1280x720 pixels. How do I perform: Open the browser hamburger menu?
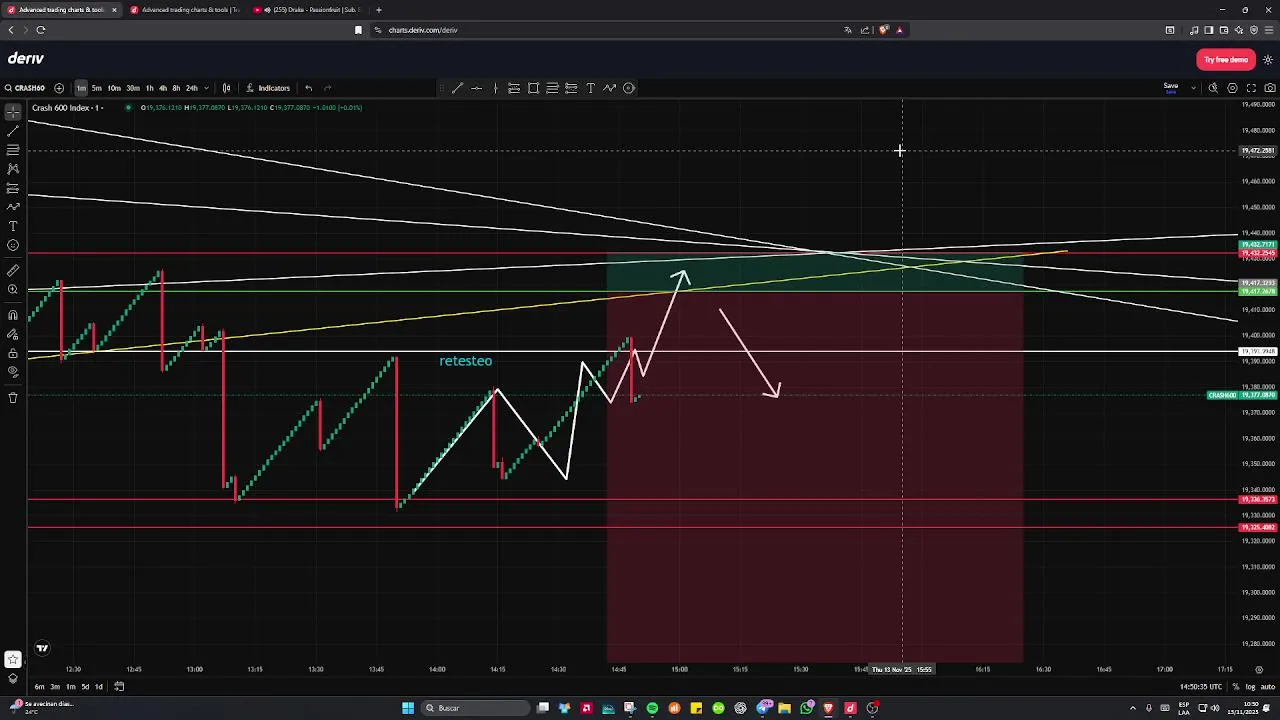pos(1269,30)
